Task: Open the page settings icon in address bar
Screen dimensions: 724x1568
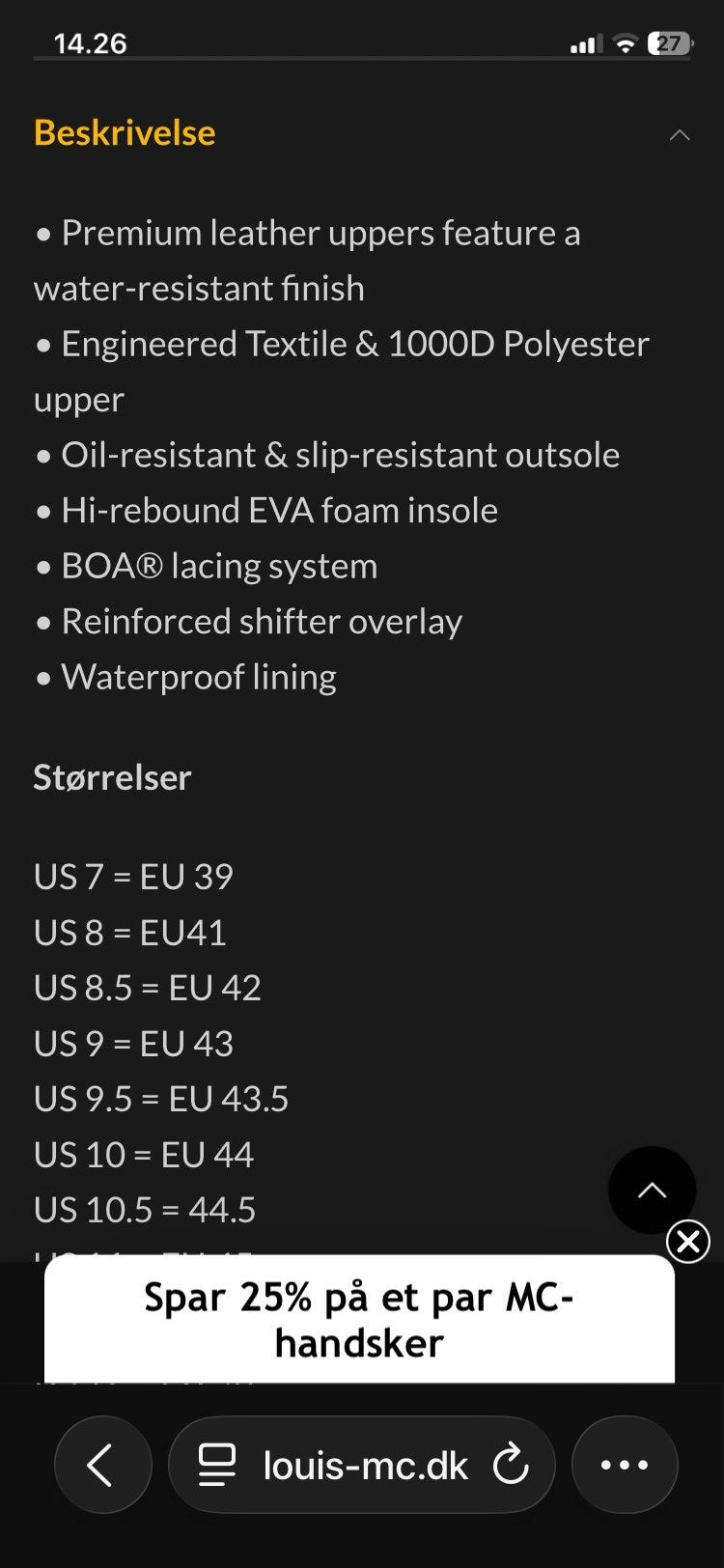Action: pos(217,1465)
